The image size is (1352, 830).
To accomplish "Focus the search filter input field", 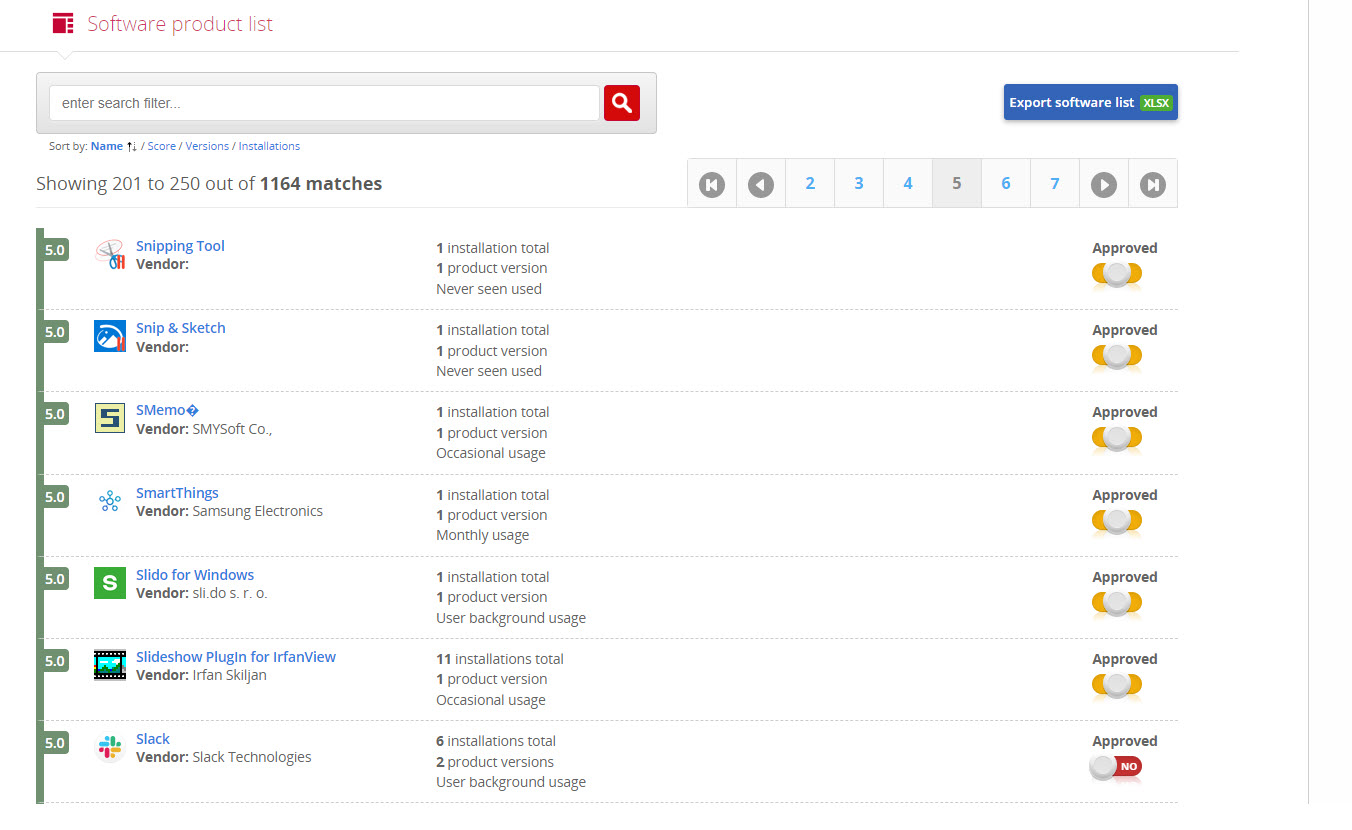I will [x=324, y=103].
